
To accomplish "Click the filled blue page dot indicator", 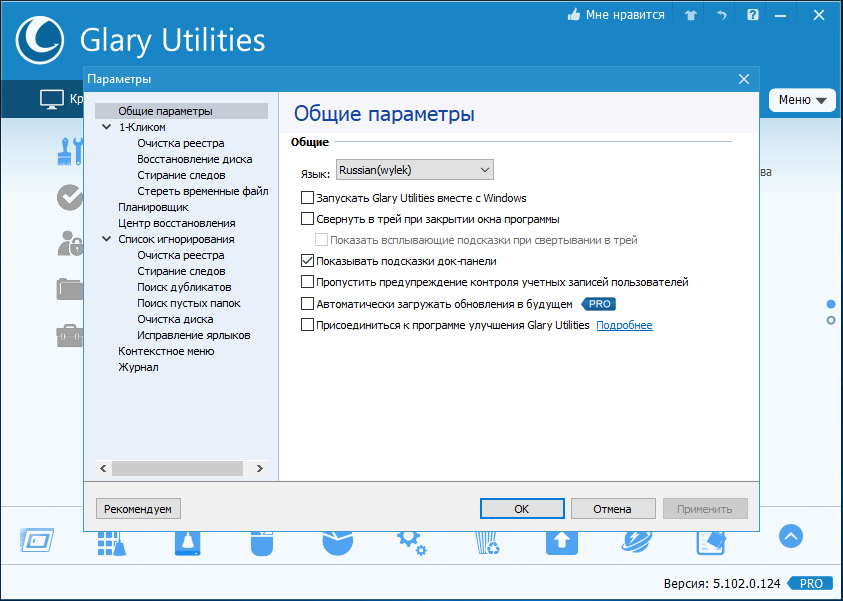I will point(831,304).
